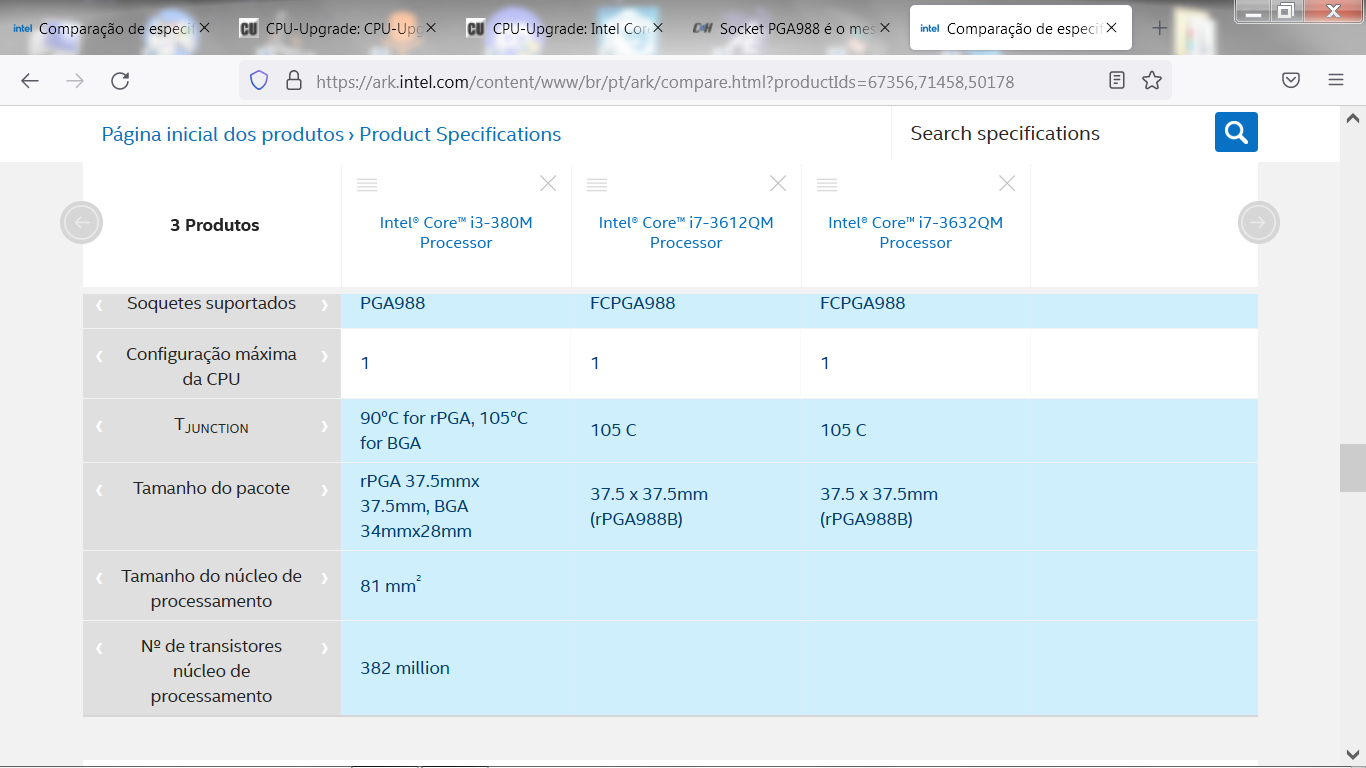Close the active Comparação de especif tab
Image resolution: width=1366 pixels, height=768 pixels.
[1113, 28]
